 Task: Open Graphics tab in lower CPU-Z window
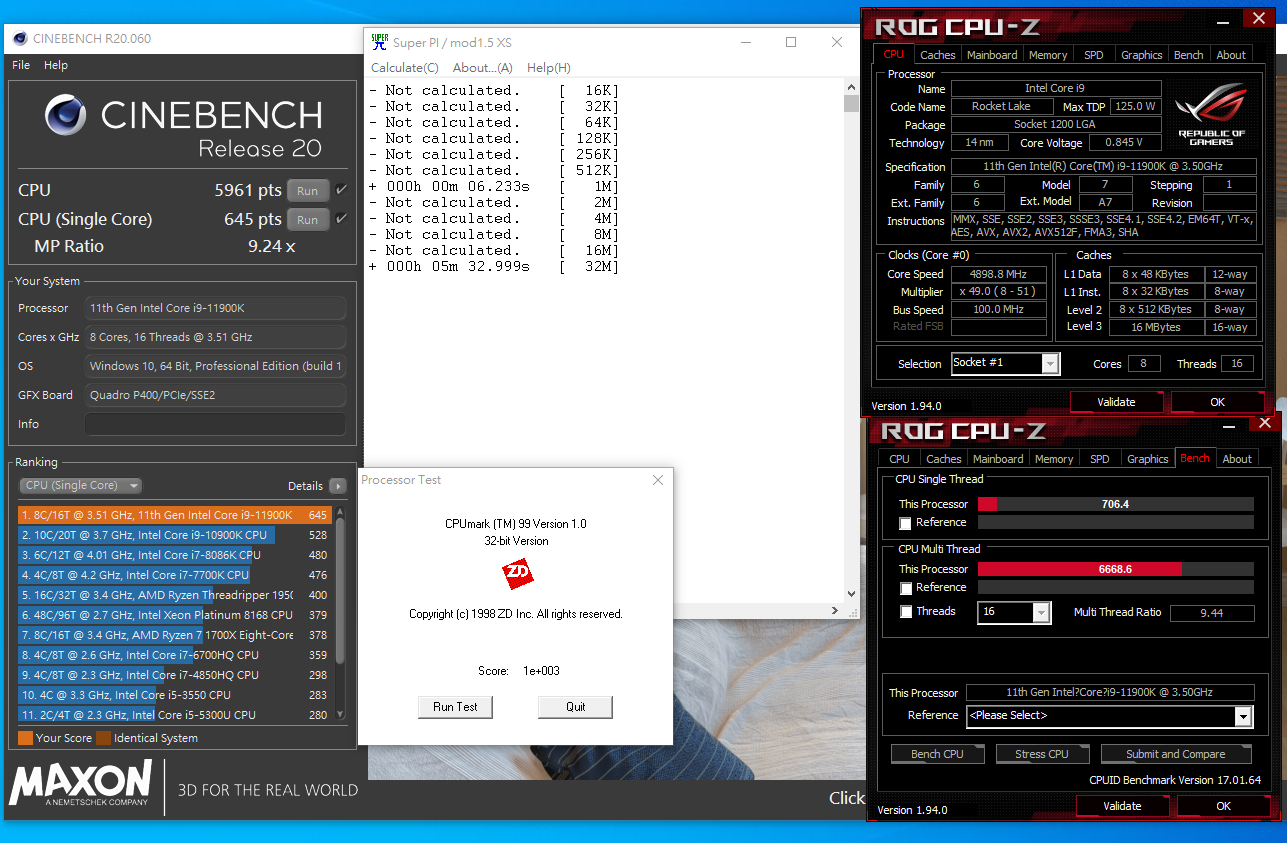pyautogui.click(x=1148, y=459)
